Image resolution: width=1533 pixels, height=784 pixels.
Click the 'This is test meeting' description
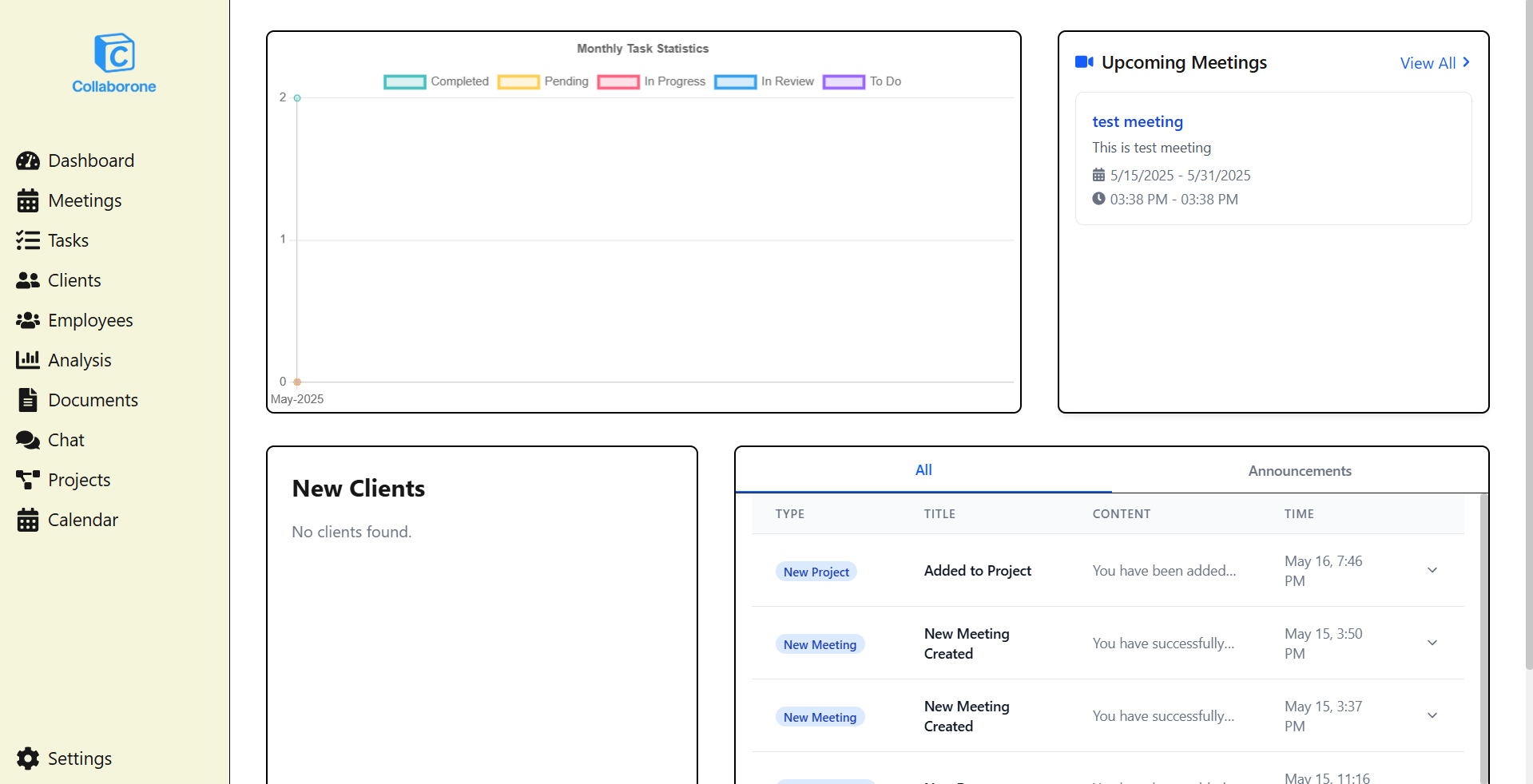[1151, 148]
